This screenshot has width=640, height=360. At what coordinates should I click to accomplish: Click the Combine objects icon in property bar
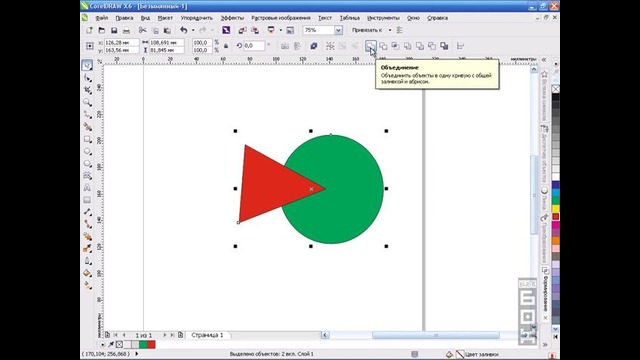(313, 46)
